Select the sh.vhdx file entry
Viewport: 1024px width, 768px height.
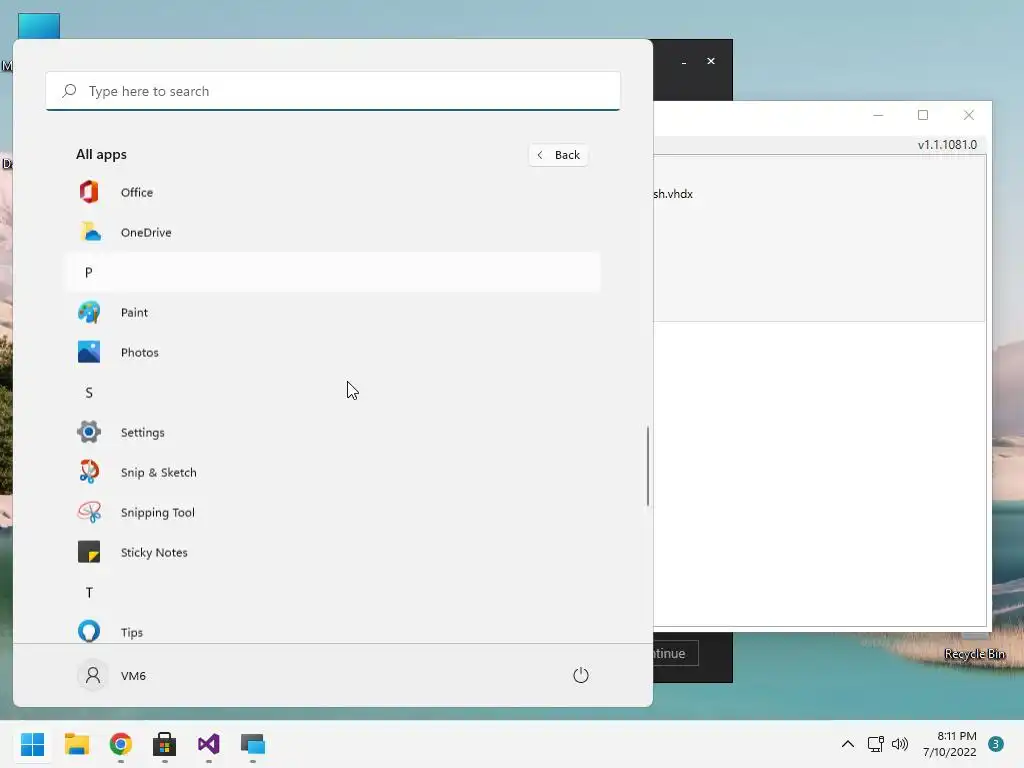click(673, 194)
